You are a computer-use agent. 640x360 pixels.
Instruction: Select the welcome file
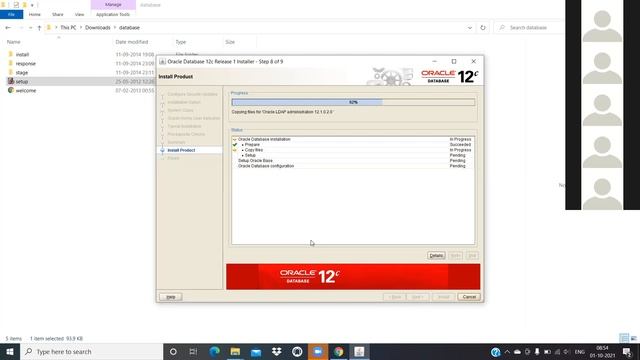pyautogui.click(x=25, y=91)
